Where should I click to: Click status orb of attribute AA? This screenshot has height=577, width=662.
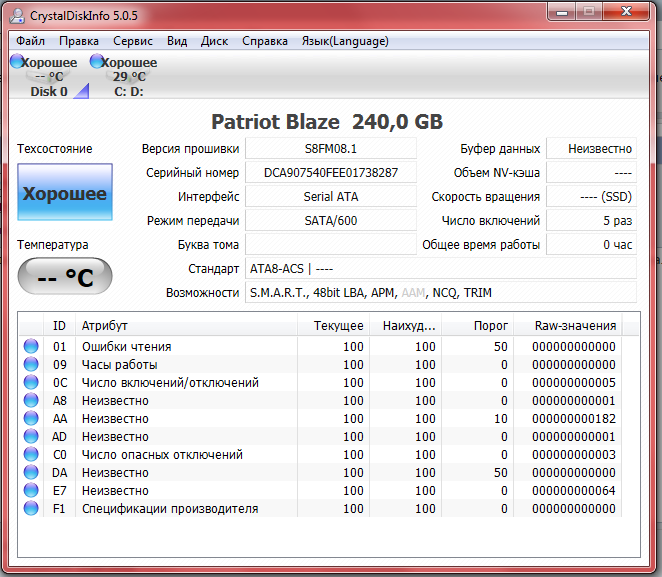31,418
